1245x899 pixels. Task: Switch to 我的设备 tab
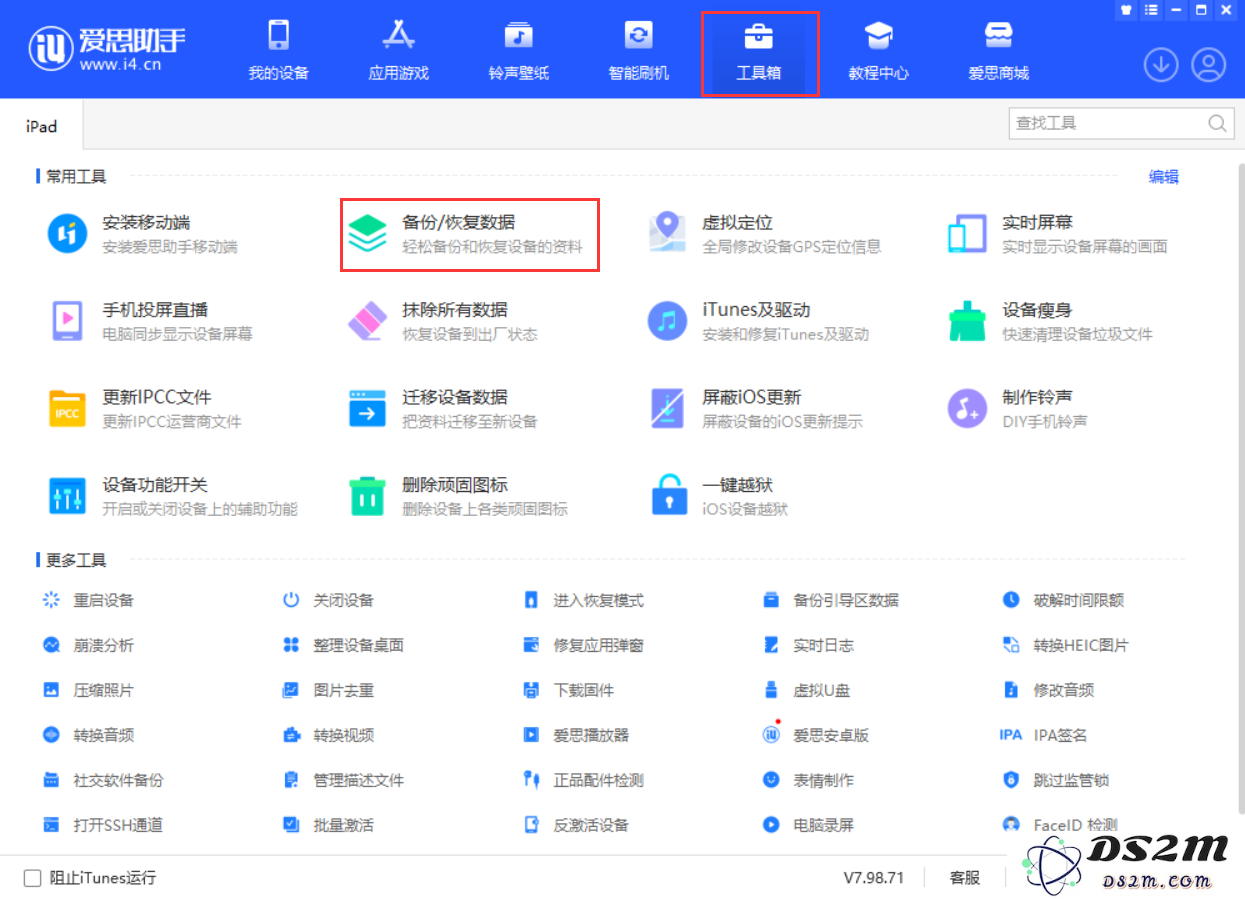[x=279, y=49]
